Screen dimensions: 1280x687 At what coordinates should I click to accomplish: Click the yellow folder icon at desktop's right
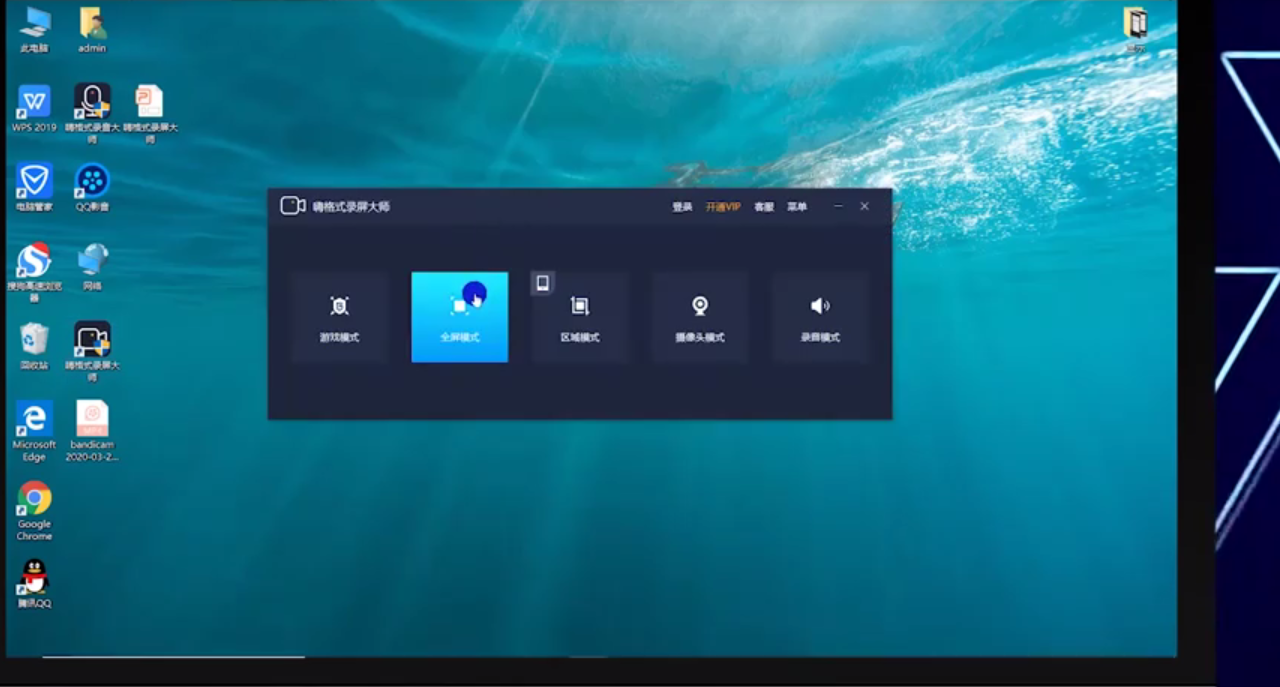click(1135, 28)
